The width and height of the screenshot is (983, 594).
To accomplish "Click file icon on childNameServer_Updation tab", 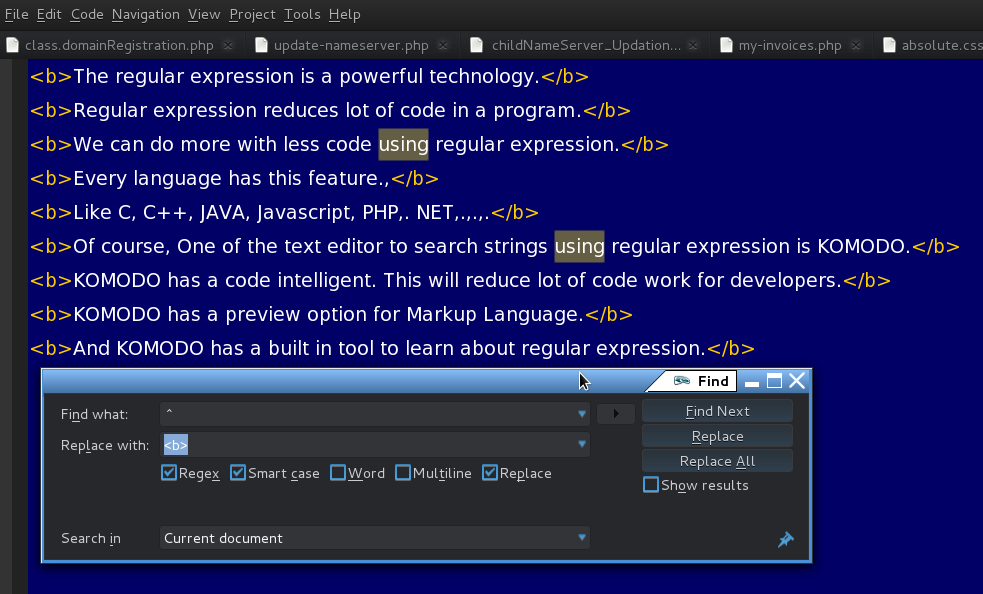I will (x=476, y=45).
